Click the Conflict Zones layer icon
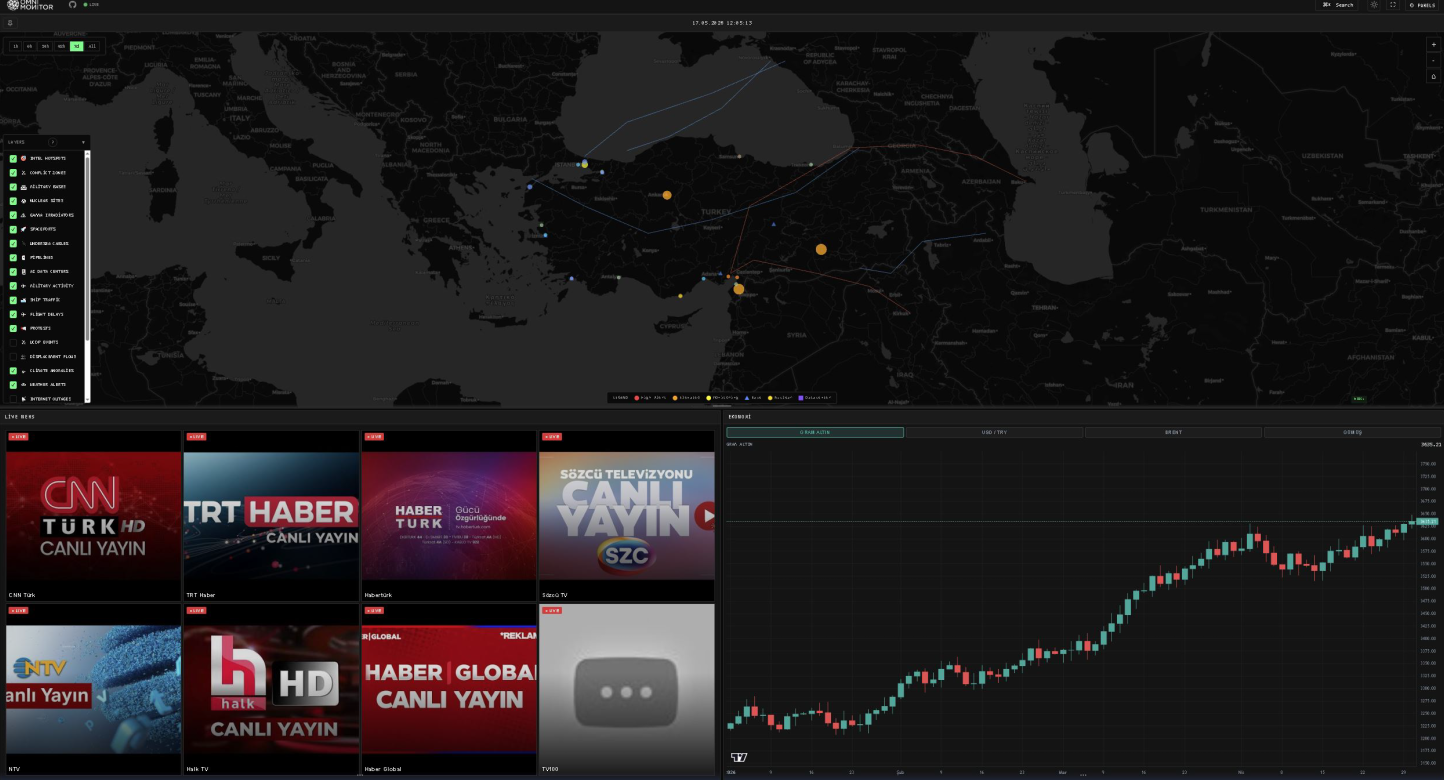Image resolution: width=1444 pixels, height=780 pixels. [23, 173]
